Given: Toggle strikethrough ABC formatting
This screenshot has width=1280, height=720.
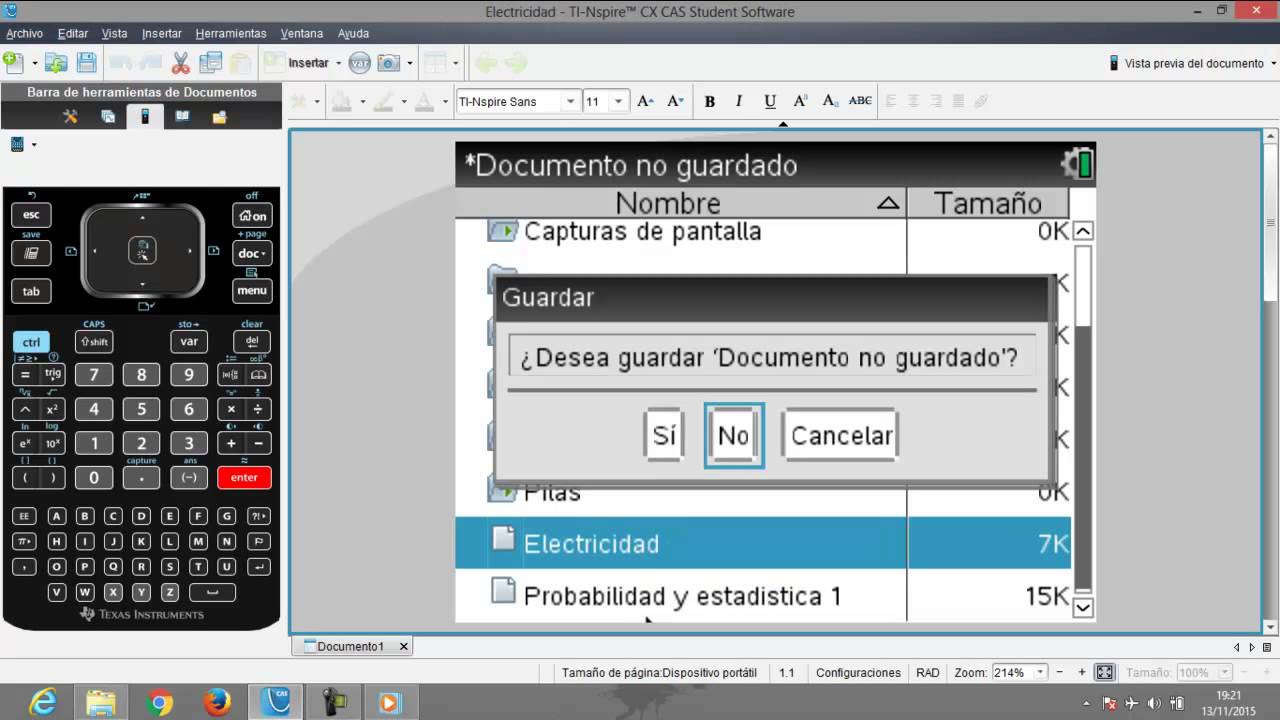Looking at the screenshot, I should tap(860, 101).
